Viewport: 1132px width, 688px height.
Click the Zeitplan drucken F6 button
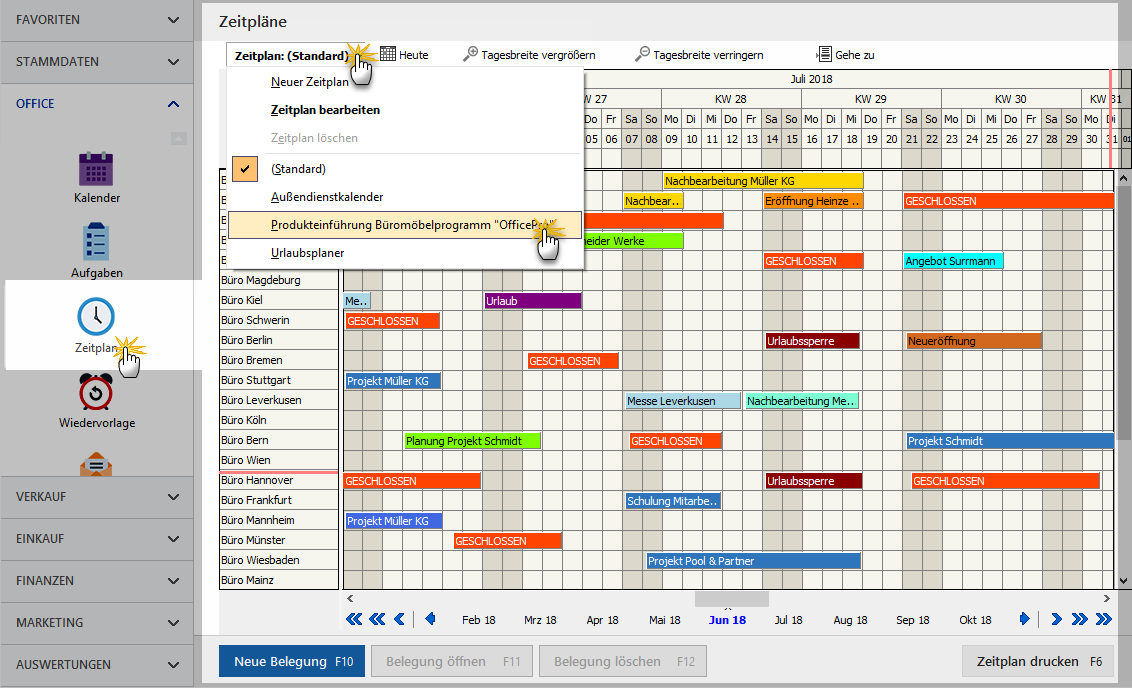click(x=1038, y=661)
